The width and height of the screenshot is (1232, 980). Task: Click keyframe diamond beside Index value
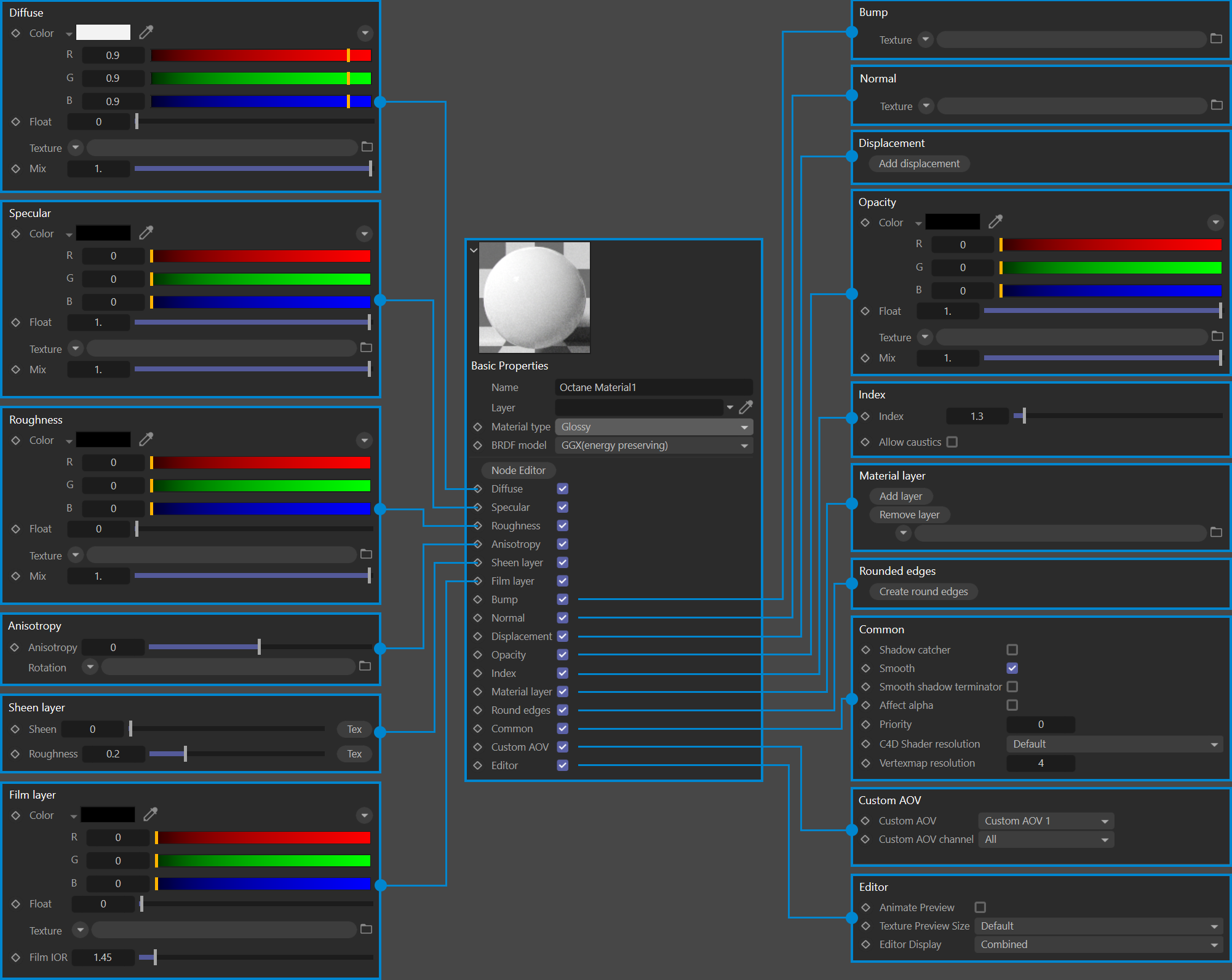(x=865, y=416)
